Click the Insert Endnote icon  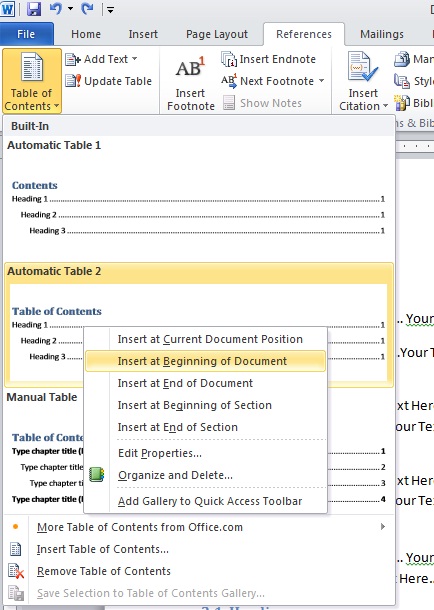229,59
